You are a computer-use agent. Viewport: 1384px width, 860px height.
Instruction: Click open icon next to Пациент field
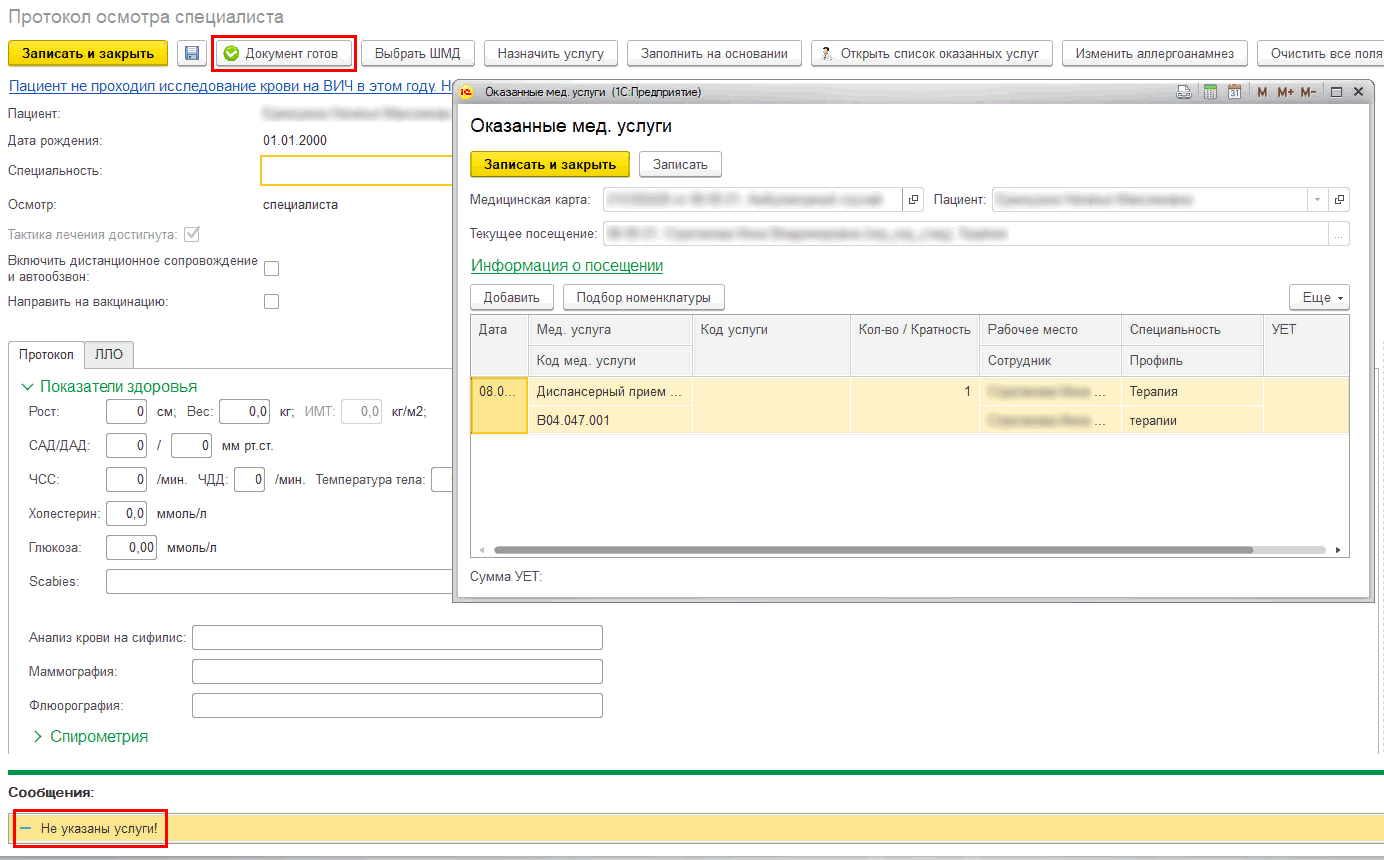[x=1340, y=200]
